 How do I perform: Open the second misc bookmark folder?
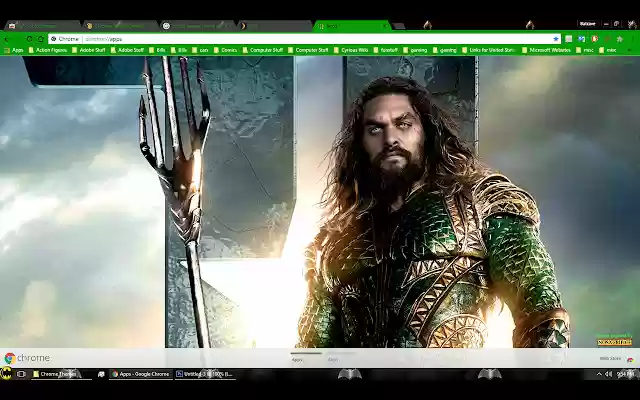point(607,50)
